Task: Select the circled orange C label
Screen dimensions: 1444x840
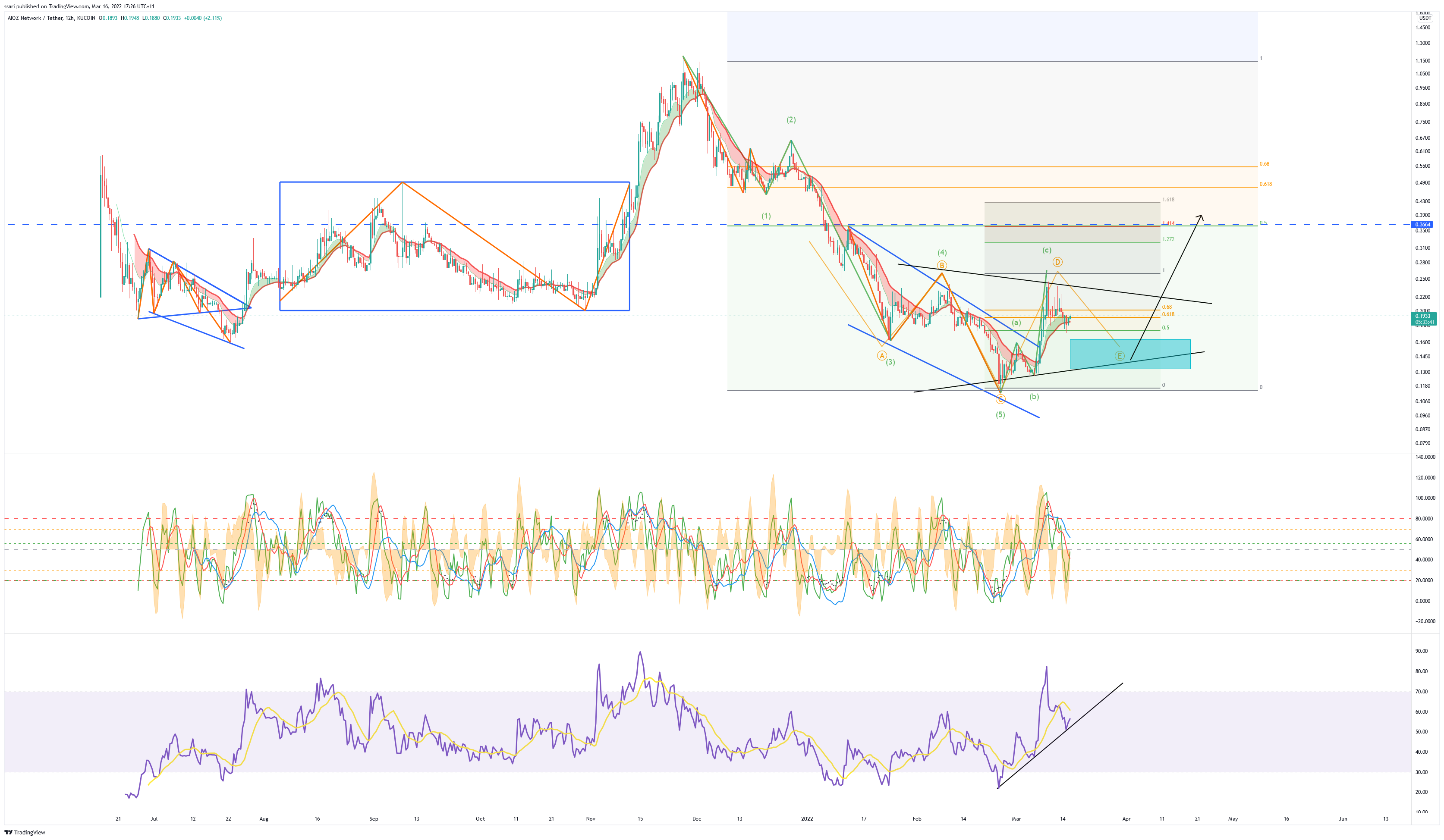Action: tap(1000, 400)
